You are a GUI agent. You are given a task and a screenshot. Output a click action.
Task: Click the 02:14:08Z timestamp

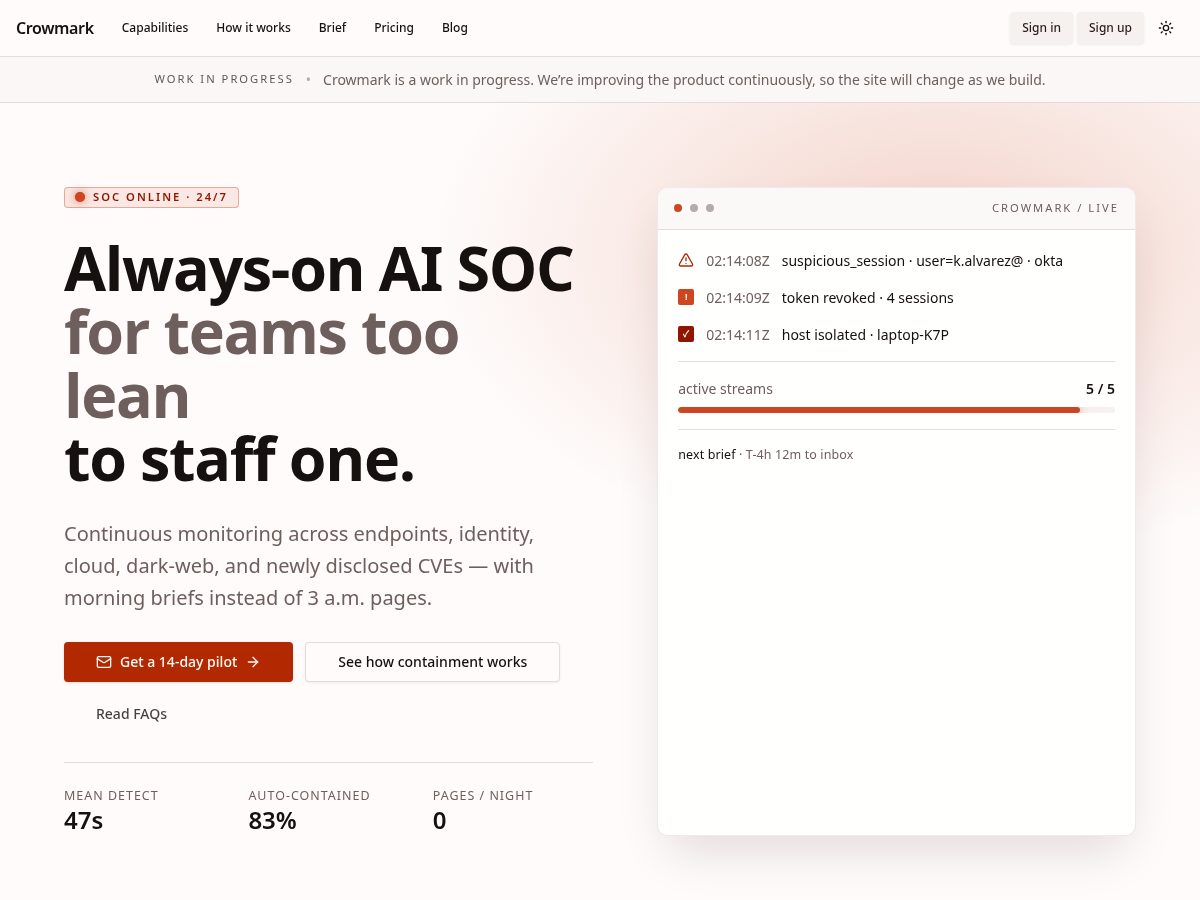[738, 261]
